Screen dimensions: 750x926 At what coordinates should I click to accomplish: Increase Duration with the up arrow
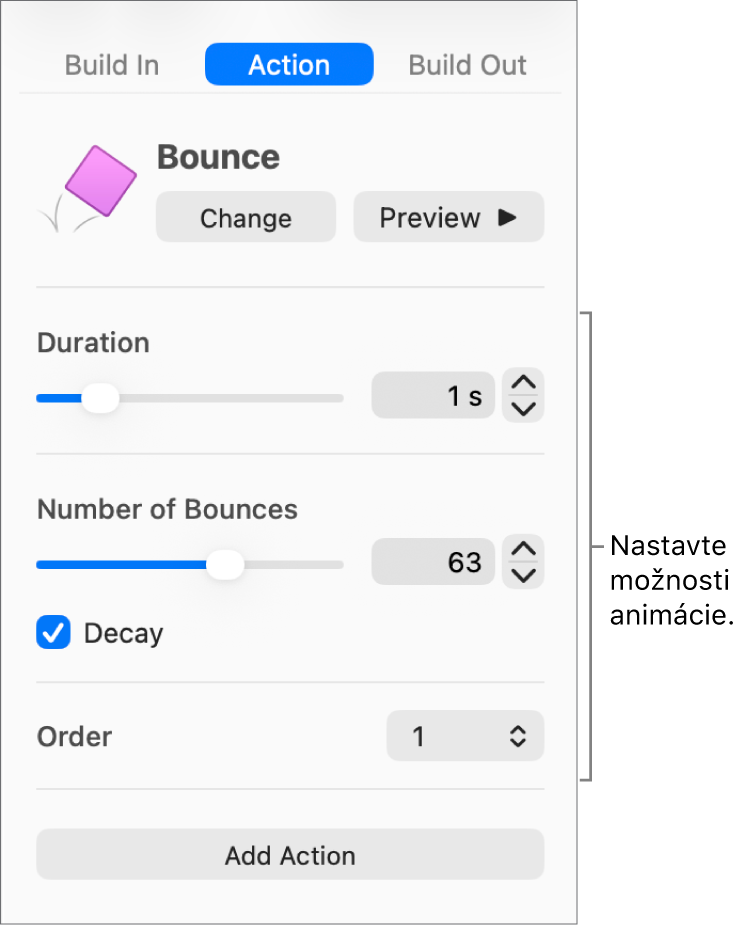pos(523,382)
